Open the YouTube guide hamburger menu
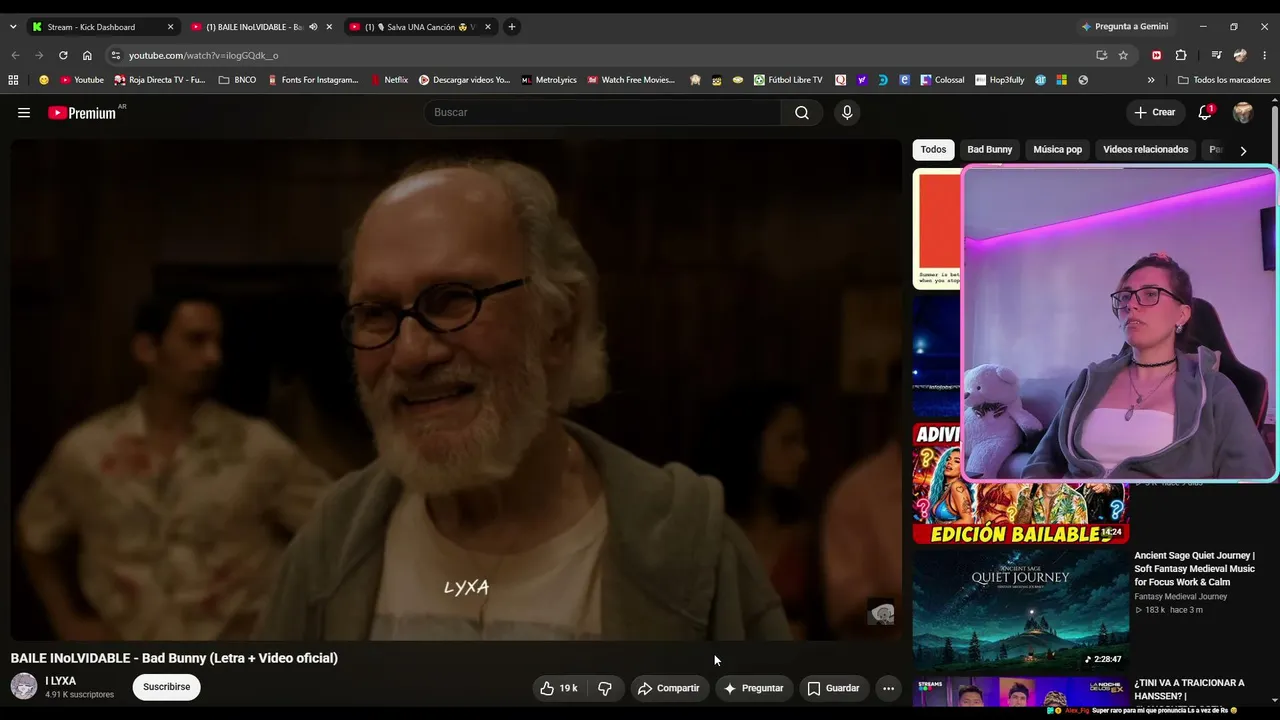Image resolution: width=1280 pixels, height=720 pixels. coord(24,113)
